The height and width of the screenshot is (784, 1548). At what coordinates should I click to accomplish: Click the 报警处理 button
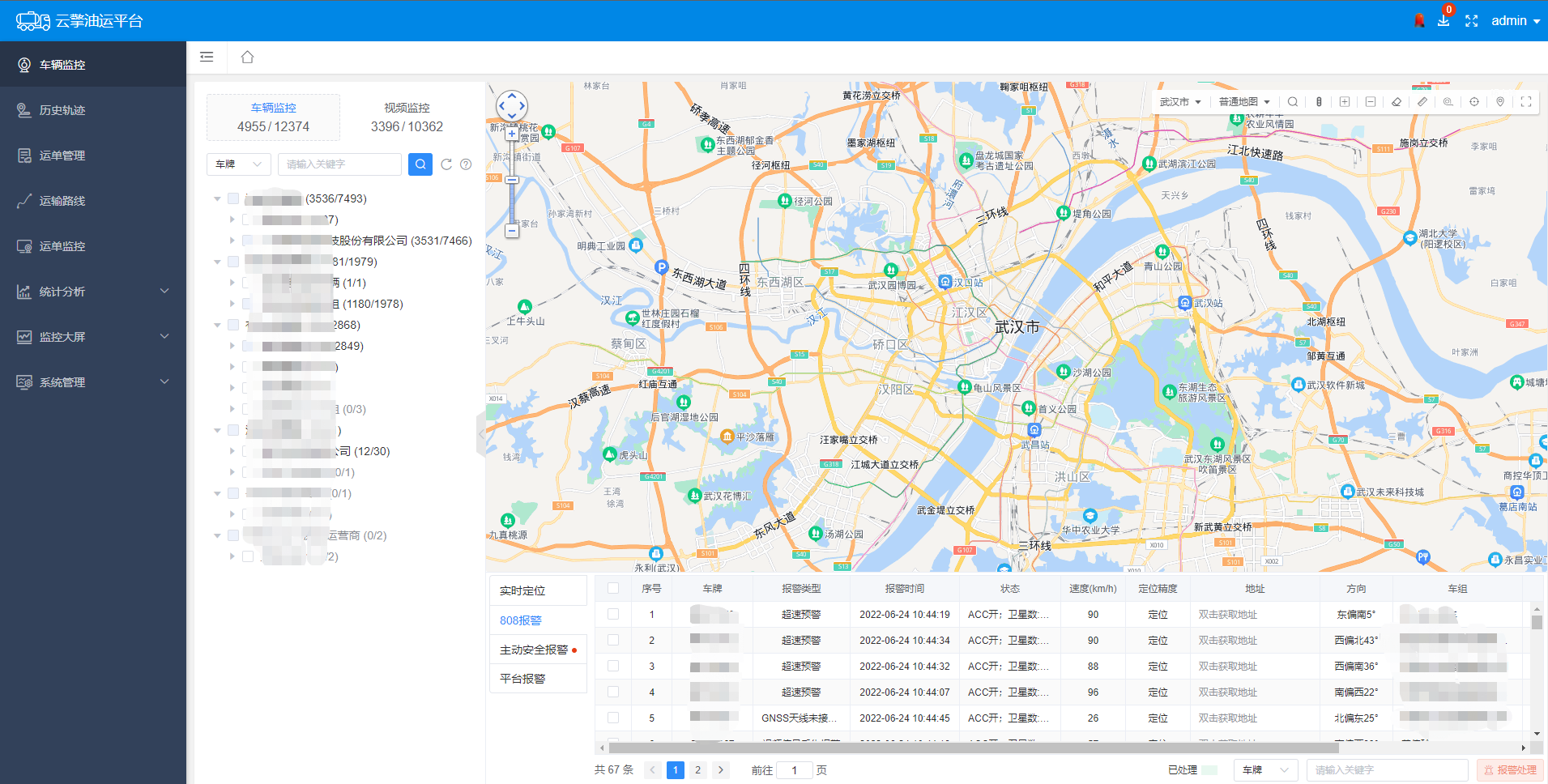coord(1510,770)
